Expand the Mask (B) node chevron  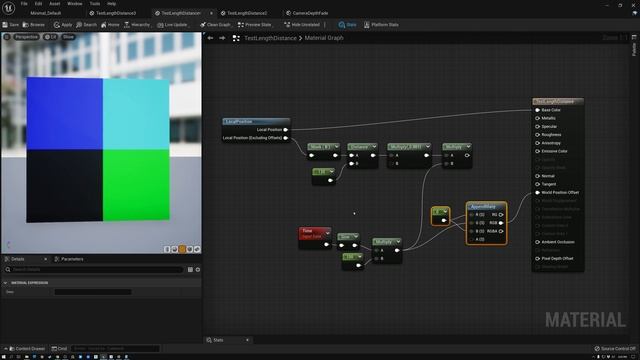pyautogui.click(x=336, y=147)
